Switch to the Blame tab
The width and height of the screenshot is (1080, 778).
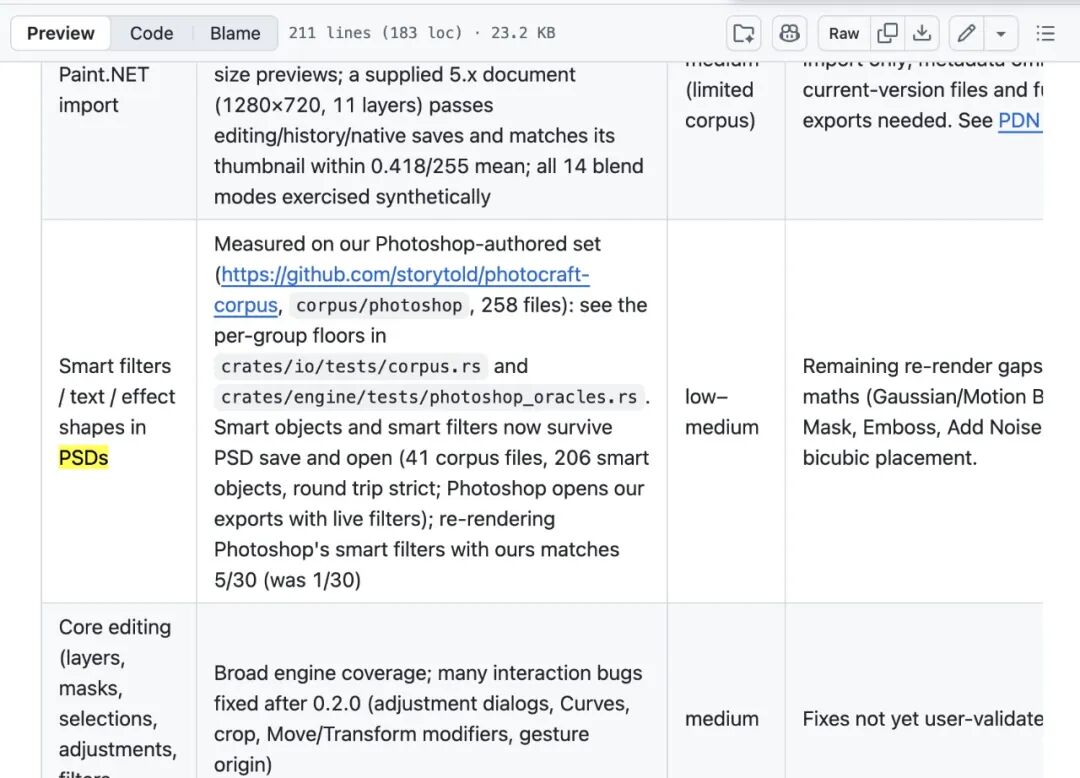click(236, 33)
